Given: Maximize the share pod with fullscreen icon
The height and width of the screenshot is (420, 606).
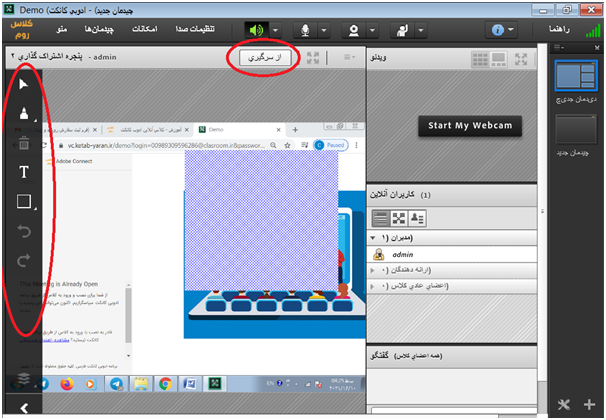Looking at the screenshot, I should click(x=313, y=58).
